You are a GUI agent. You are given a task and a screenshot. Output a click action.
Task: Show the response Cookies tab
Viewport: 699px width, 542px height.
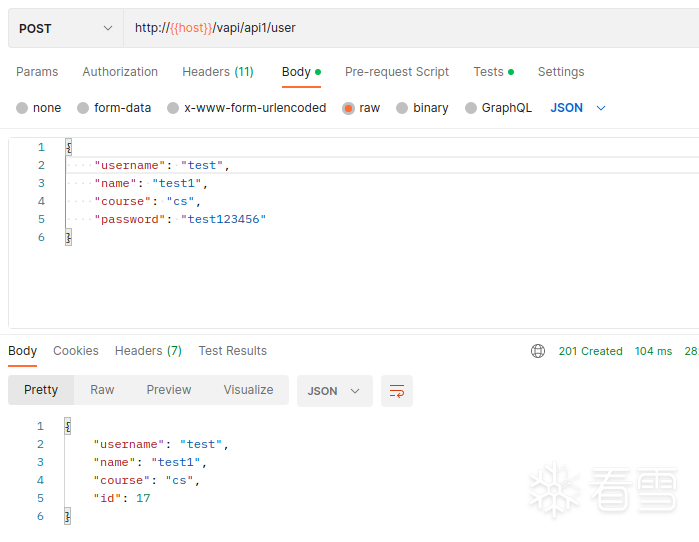tap(76, 351)
